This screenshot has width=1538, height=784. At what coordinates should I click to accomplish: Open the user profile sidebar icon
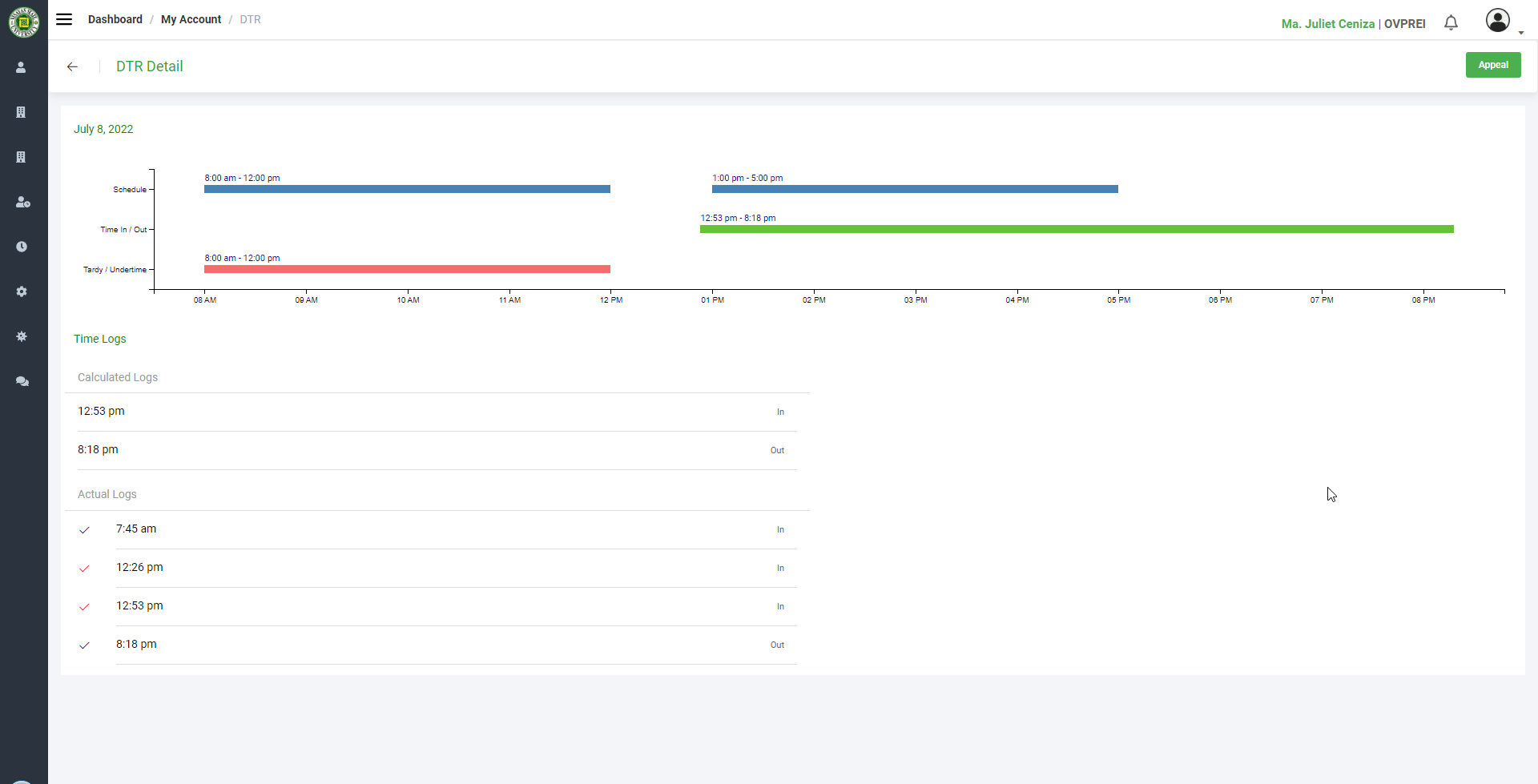(22, 67)
